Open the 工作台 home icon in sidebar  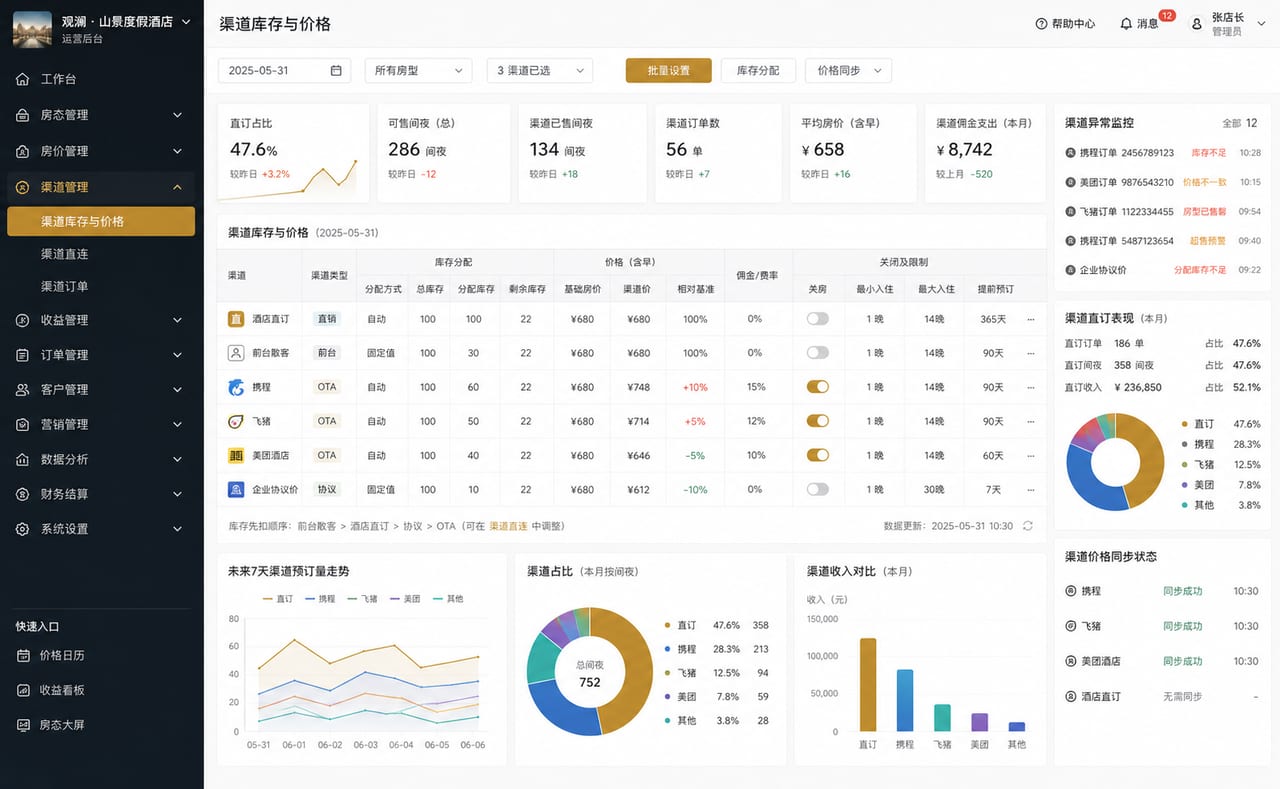click(22, 79)
